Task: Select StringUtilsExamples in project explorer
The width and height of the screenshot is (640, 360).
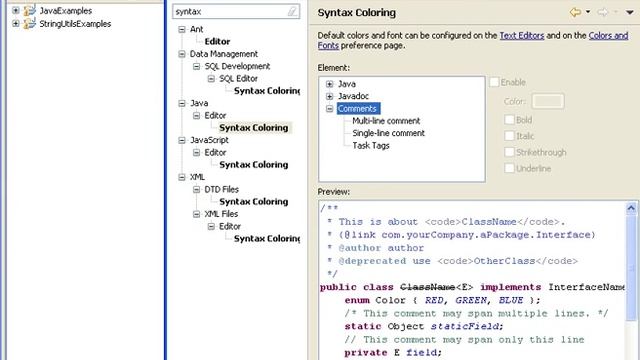Action: coord(75,24)
